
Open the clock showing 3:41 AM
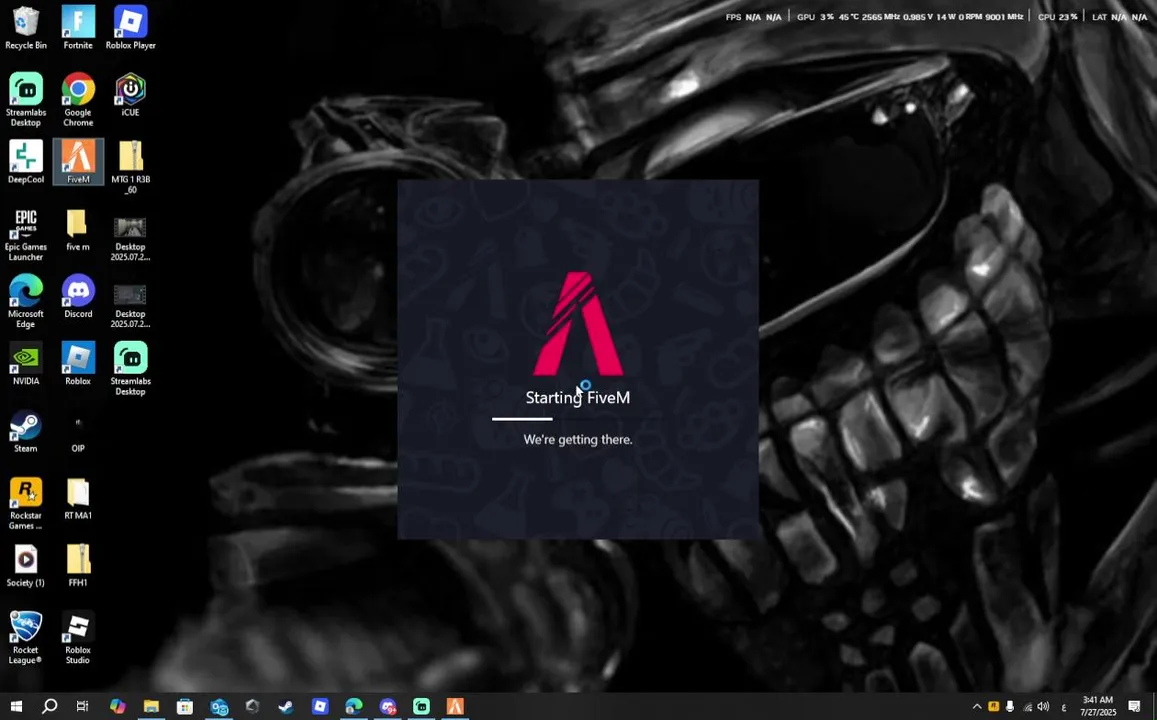[x=1099, y=706]
